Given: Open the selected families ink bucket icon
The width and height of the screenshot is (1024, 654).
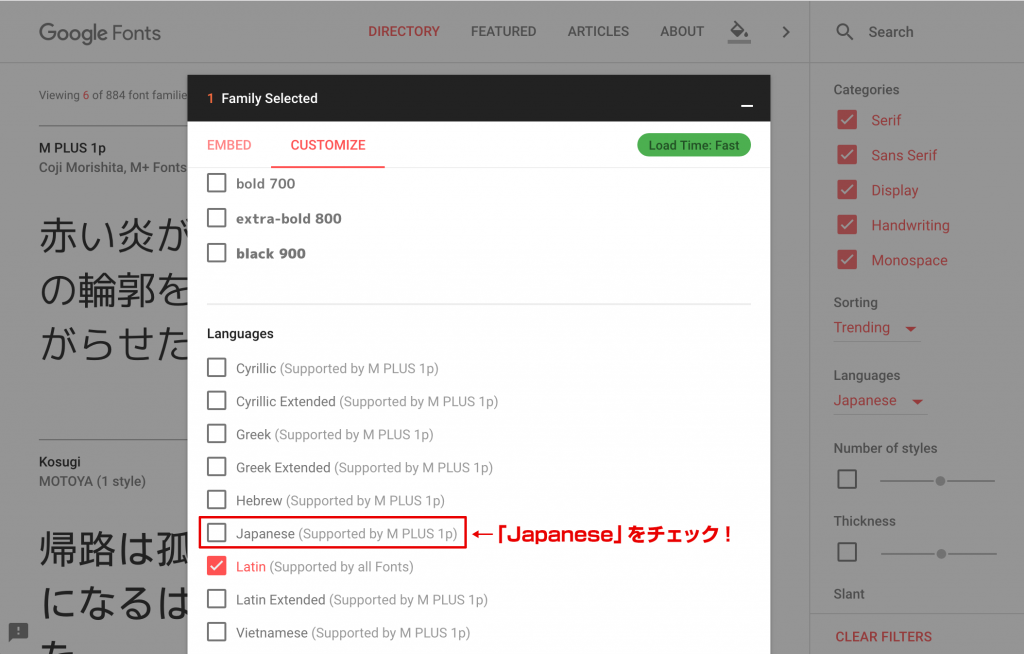Looking at the screenshot, I should click(x=739, y=31).
